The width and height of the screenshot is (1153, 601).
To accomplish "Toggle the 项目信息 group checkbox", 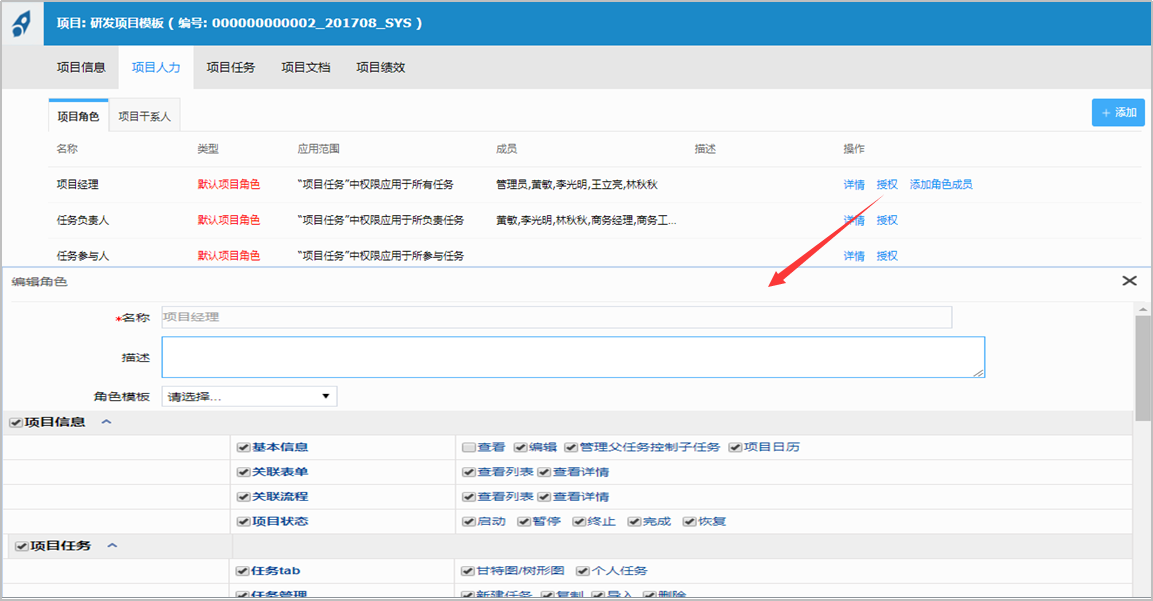I will [x=16, y=423].
